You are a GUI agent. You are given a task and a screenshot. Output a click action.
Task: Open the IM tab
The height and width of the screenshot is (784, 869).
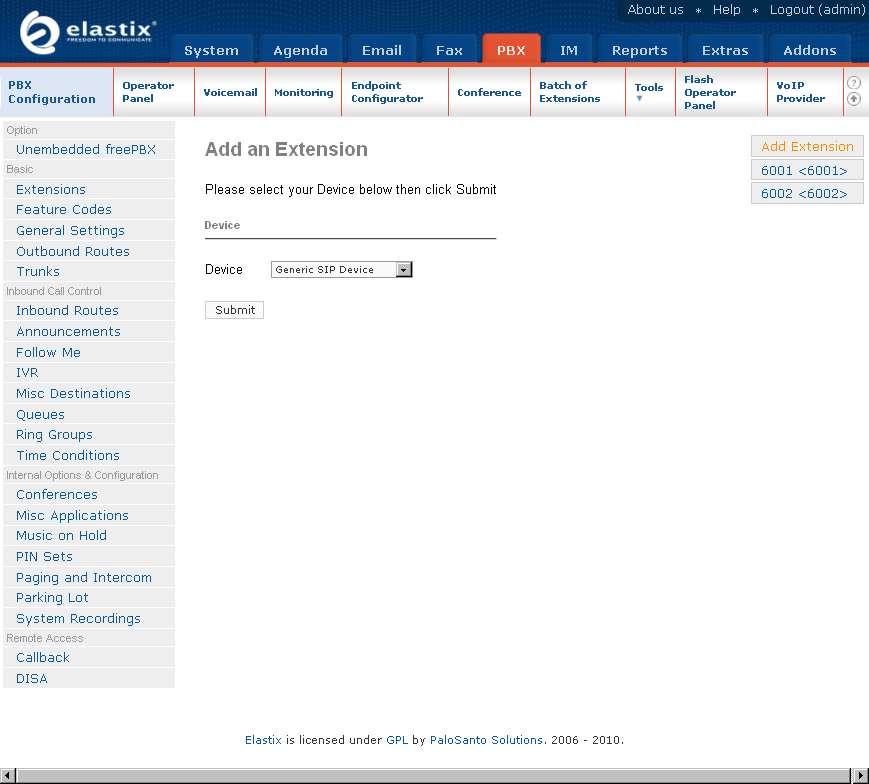click(569, 50)
